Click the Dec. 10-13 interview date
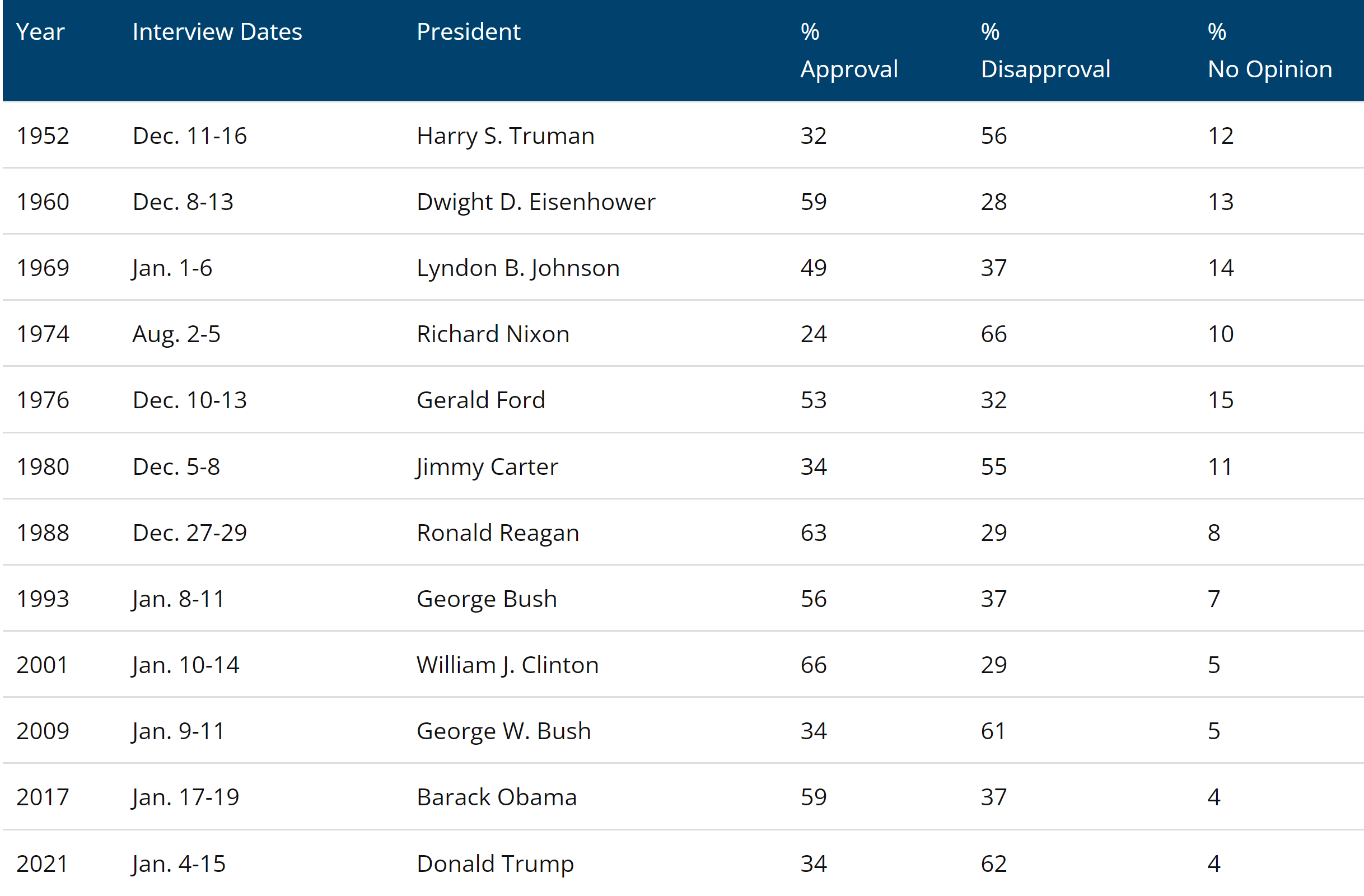 (x=190, y=400)
